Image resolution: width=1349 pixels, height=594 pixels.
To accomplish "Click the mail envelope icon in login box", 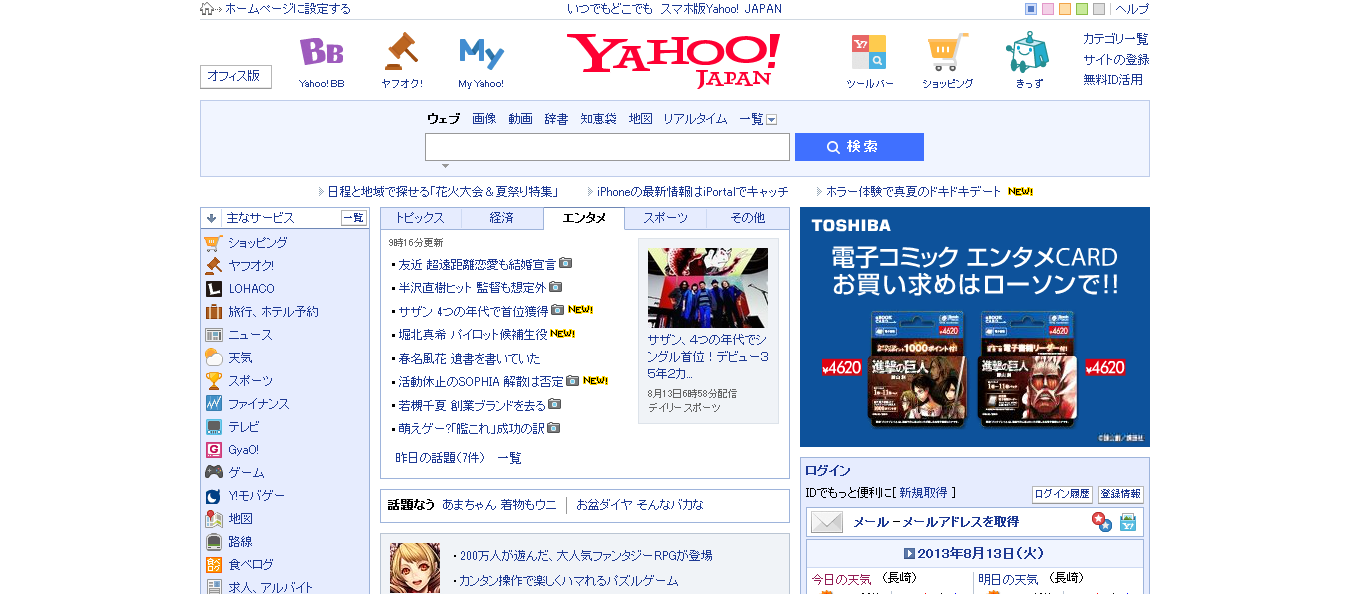I will point(827,522).
